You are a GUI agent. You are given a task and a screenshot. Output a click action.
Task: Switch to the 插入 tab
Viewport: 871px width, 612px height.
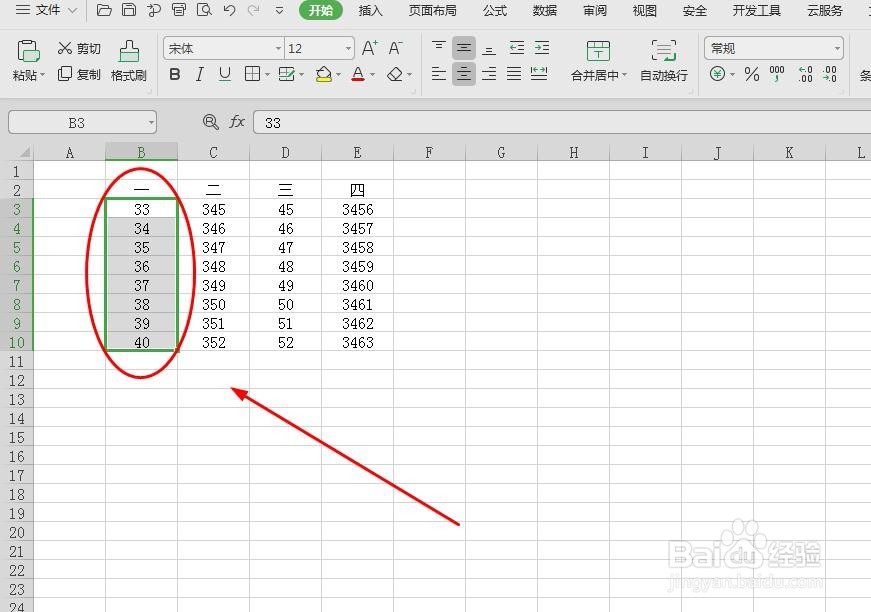(x=371, y=10)
